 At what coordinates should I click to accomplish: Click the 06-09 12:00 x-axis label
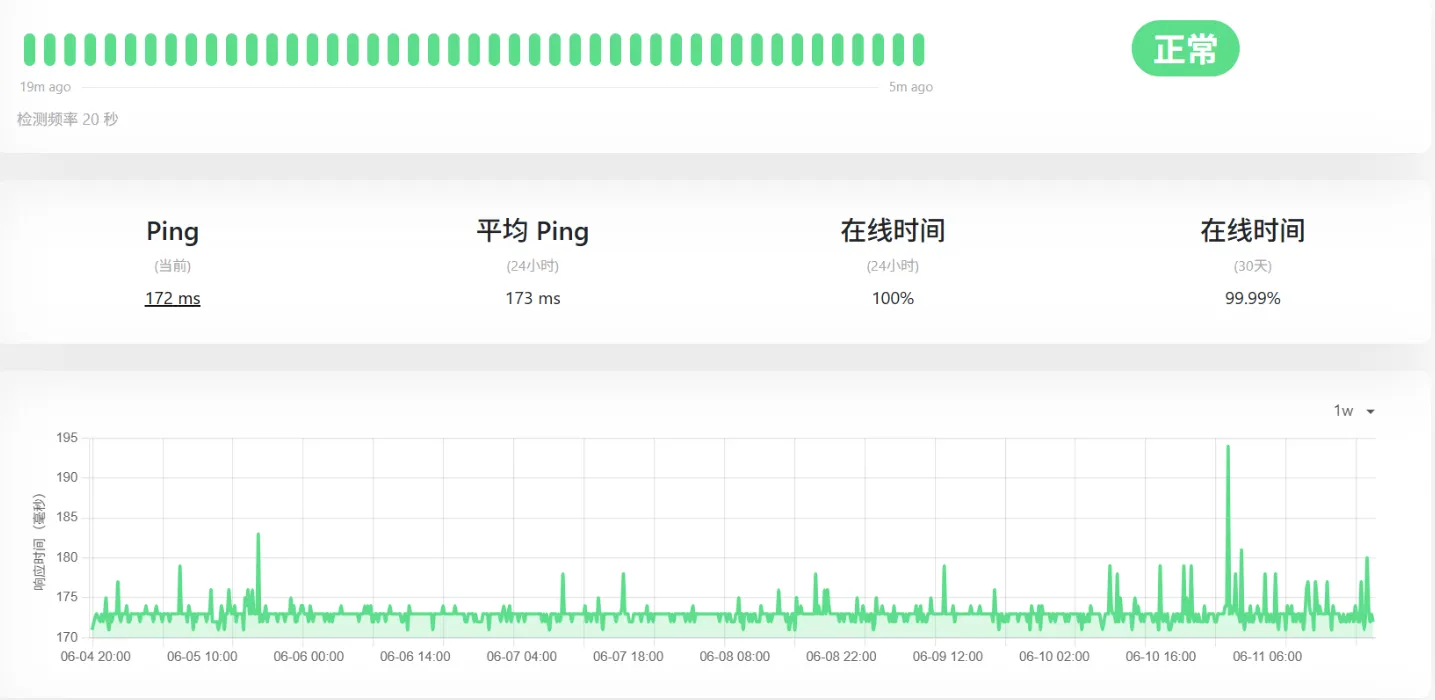coord(947,657)
